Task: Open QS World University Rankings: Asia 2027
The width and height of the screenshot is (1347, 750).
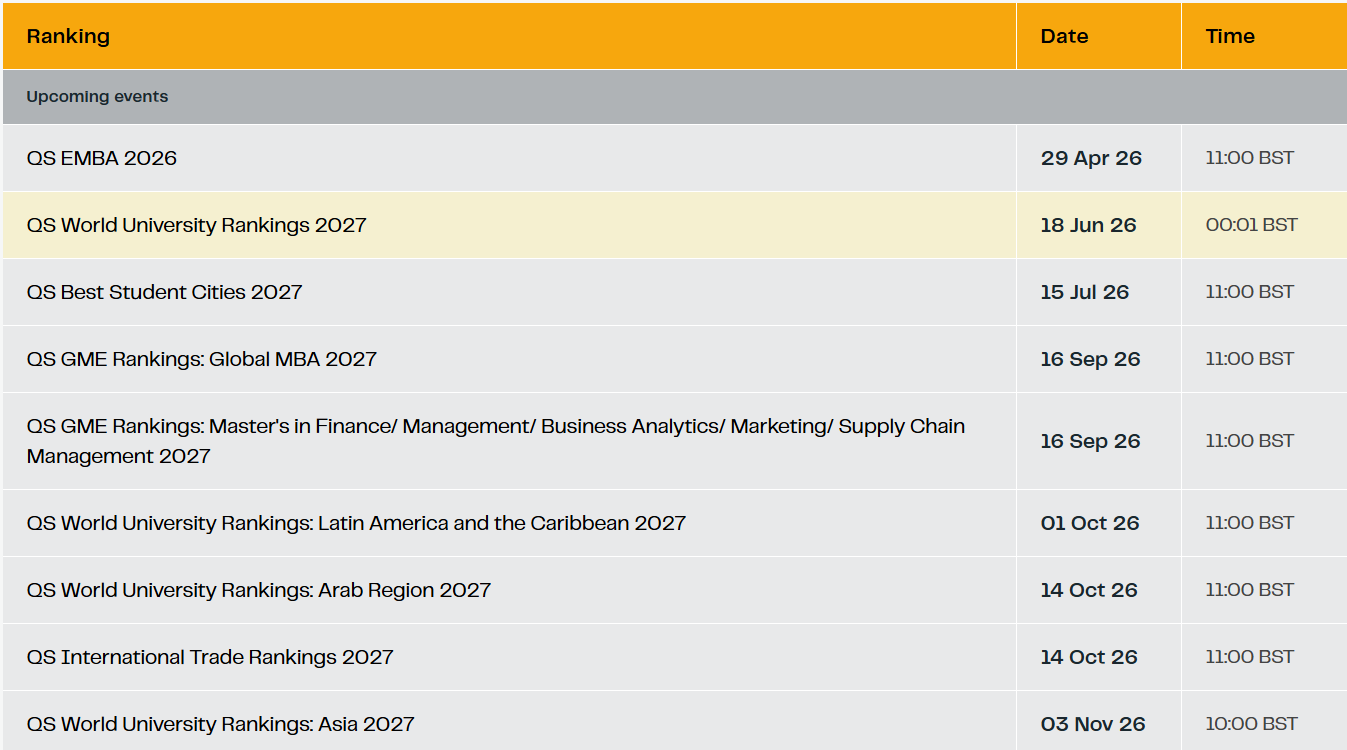Action: point(221,724)
